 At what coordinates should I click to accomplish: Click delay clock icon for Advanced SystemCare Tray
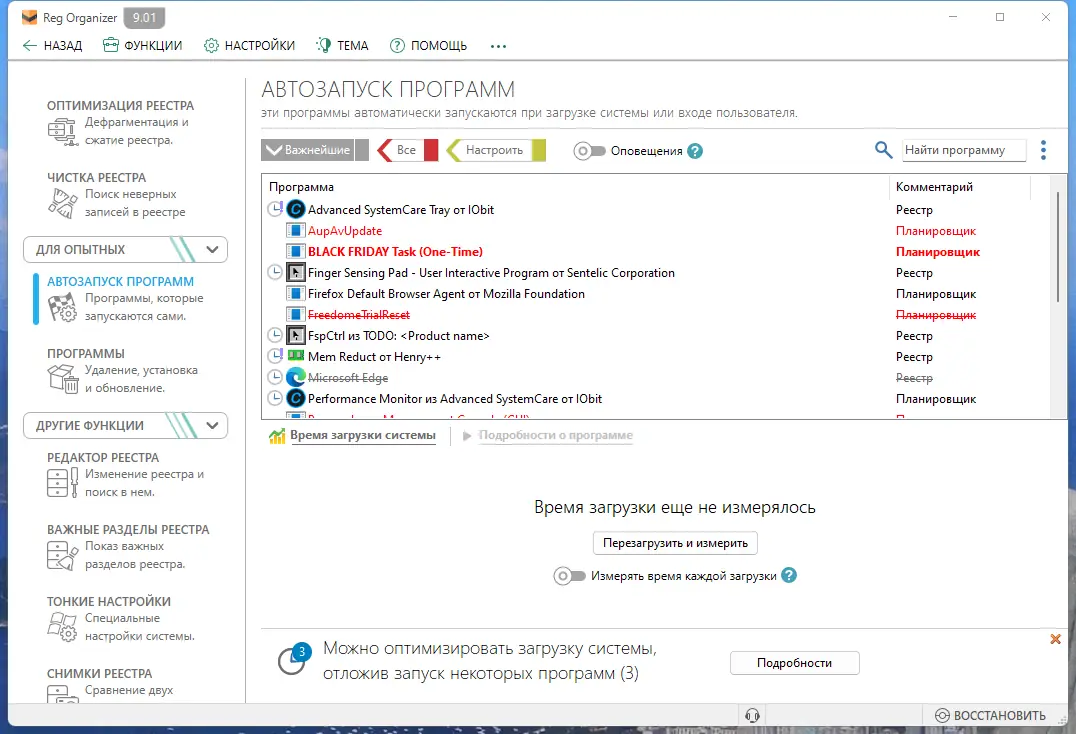click(x=275, y=209)
